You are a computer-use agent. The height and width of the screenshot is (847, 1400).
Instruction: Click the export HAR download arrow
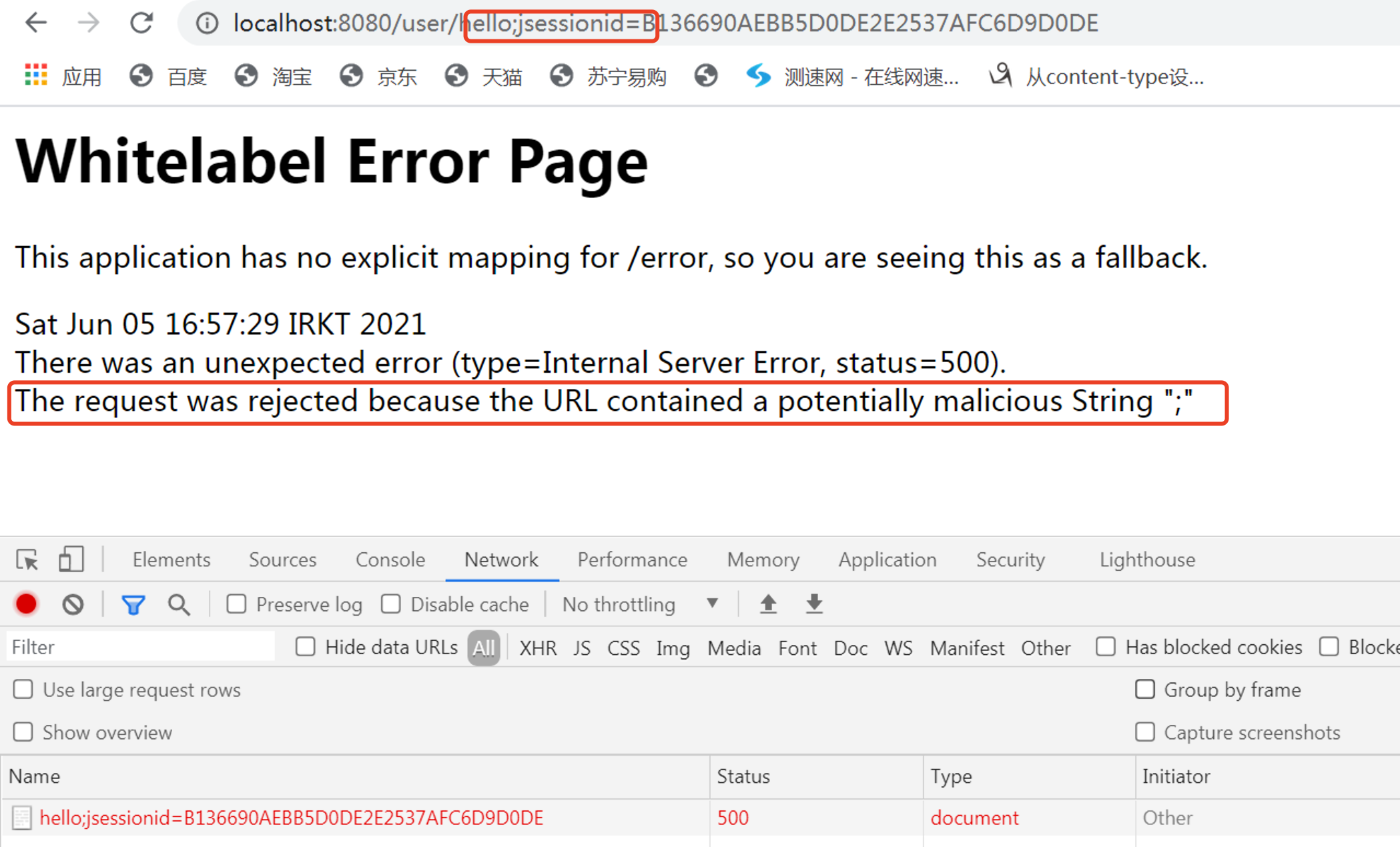814,604
